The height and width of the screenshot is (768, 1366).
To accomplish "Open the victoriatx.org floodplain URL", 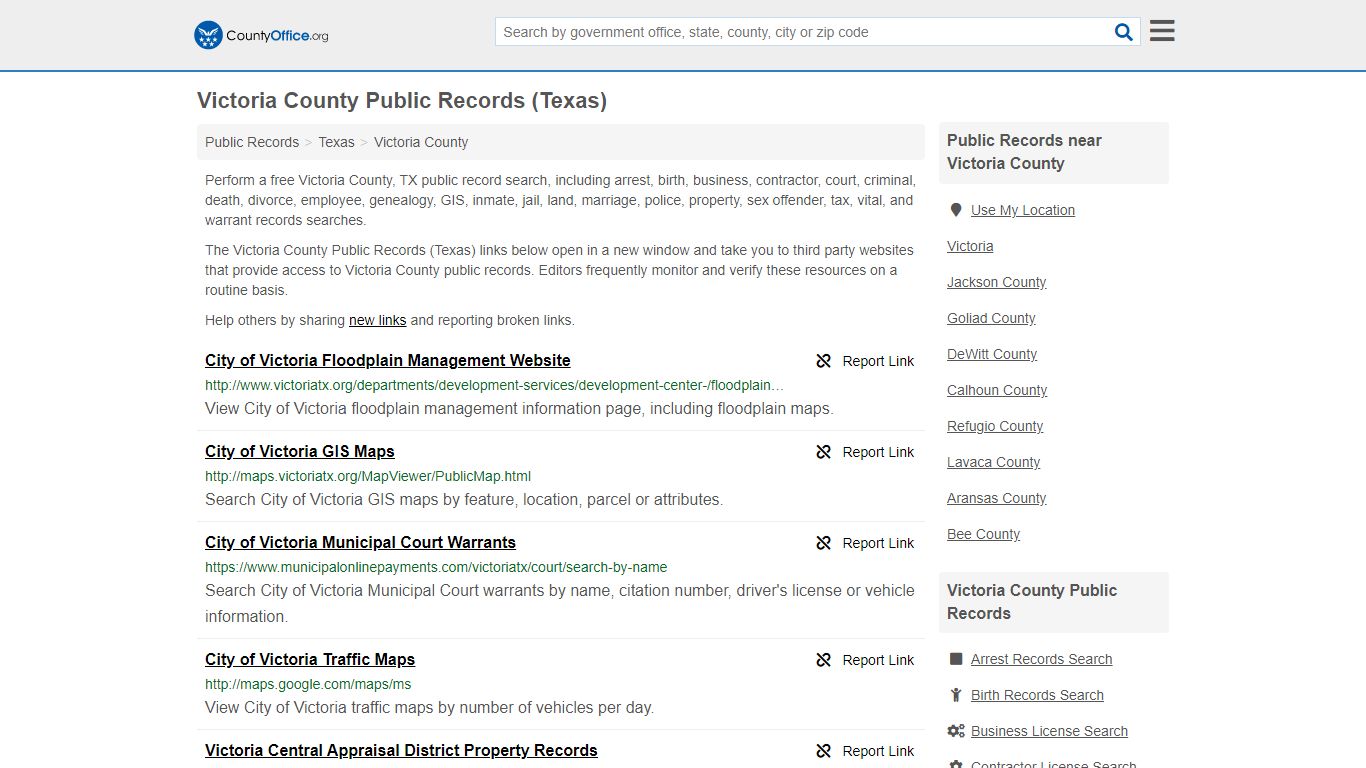I will coord(494,385).
